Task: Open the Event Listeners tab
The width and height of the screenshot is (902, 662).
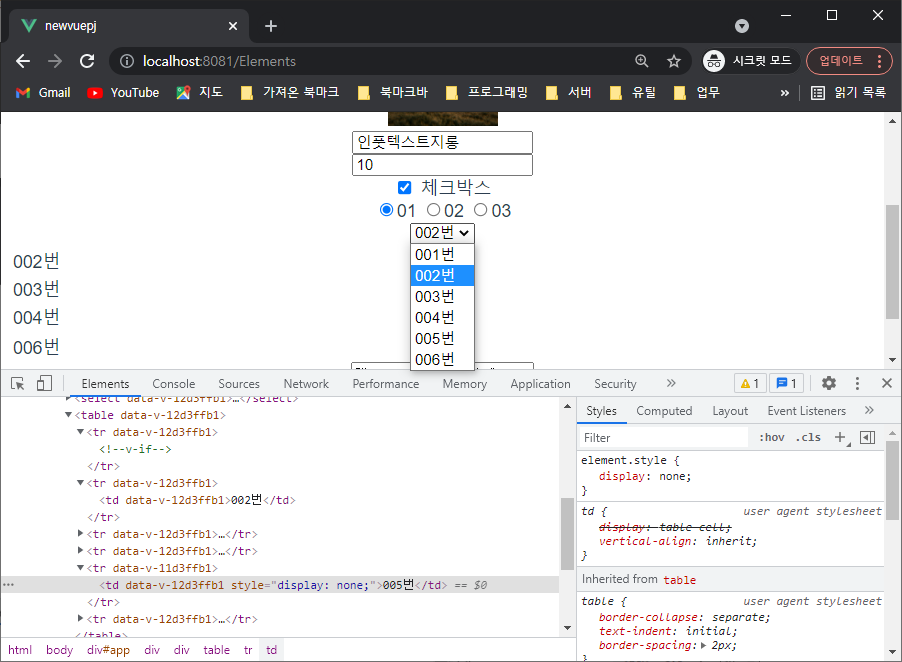Action: (807, 411)
